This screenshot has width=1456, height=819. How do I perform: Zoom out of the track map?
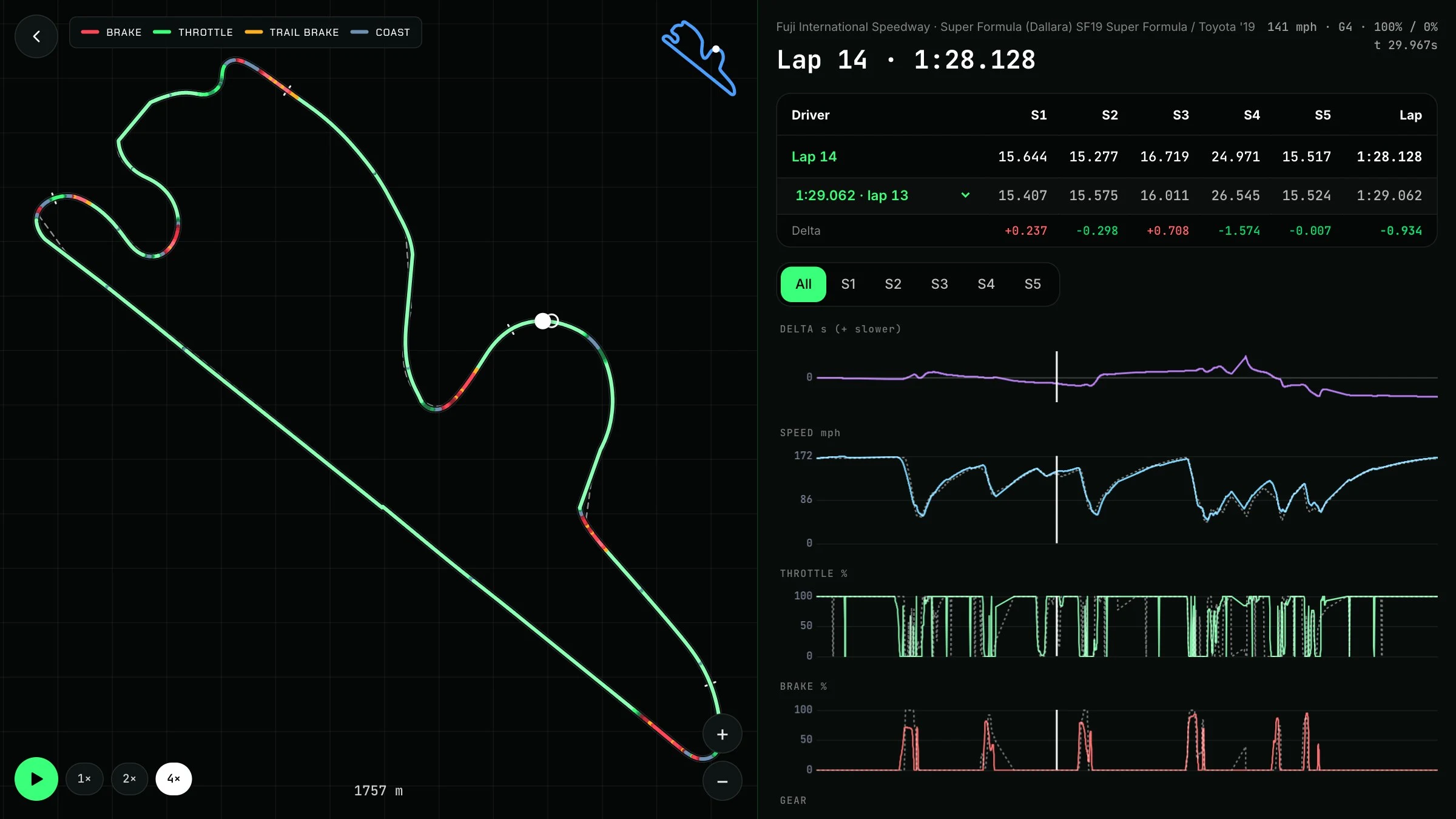(722, 781)
